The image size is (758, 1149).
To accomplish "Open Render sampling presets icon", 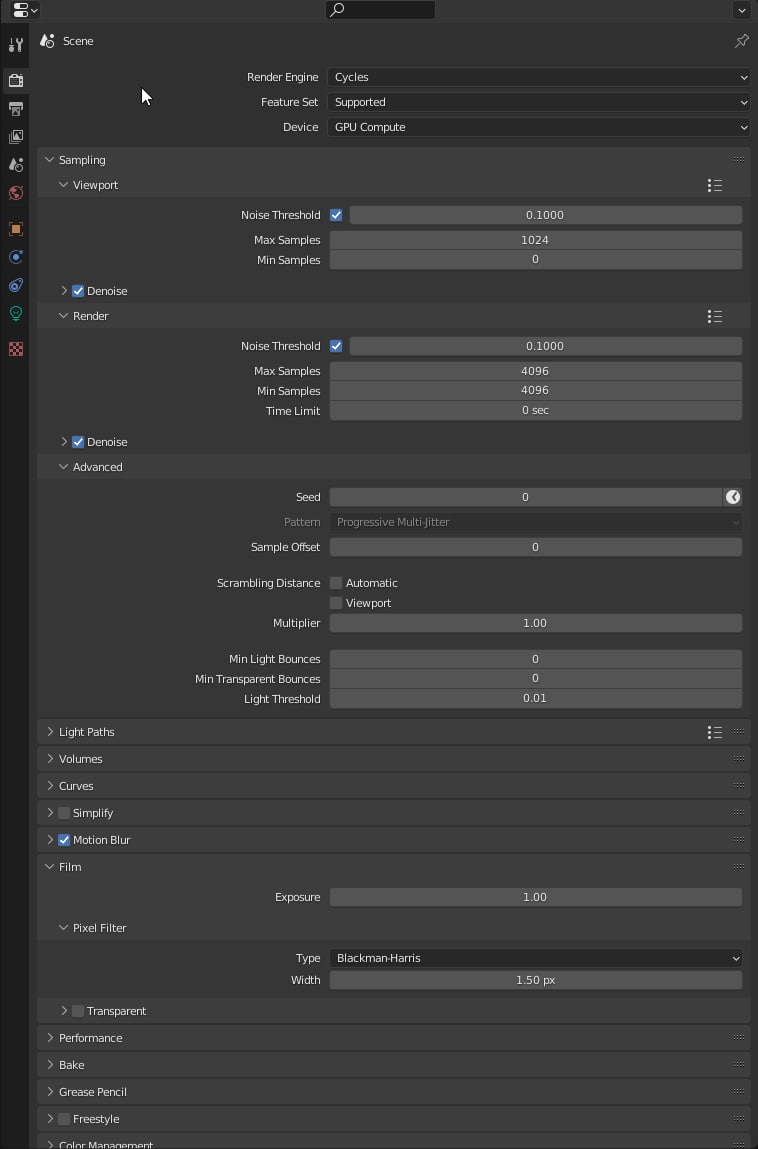I will pos(715,317).
